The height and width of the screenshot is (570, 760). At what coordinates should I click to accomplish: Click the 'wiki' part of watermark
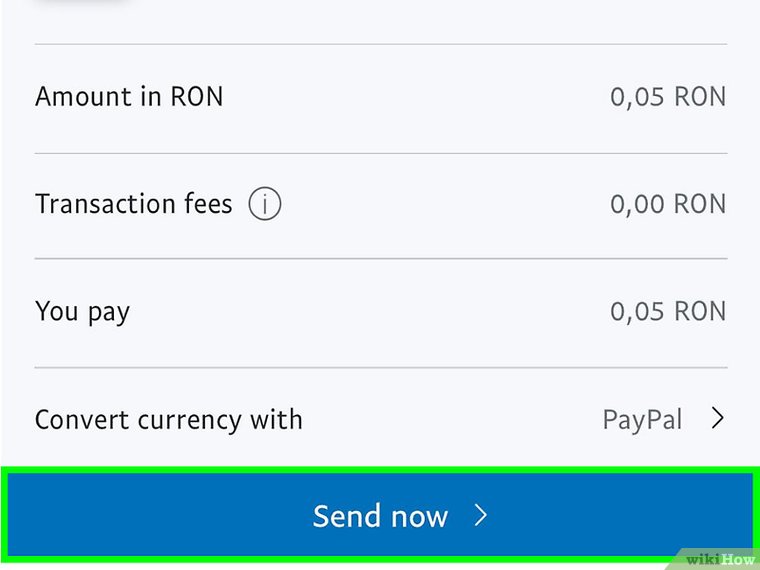[x=702, y=558]
